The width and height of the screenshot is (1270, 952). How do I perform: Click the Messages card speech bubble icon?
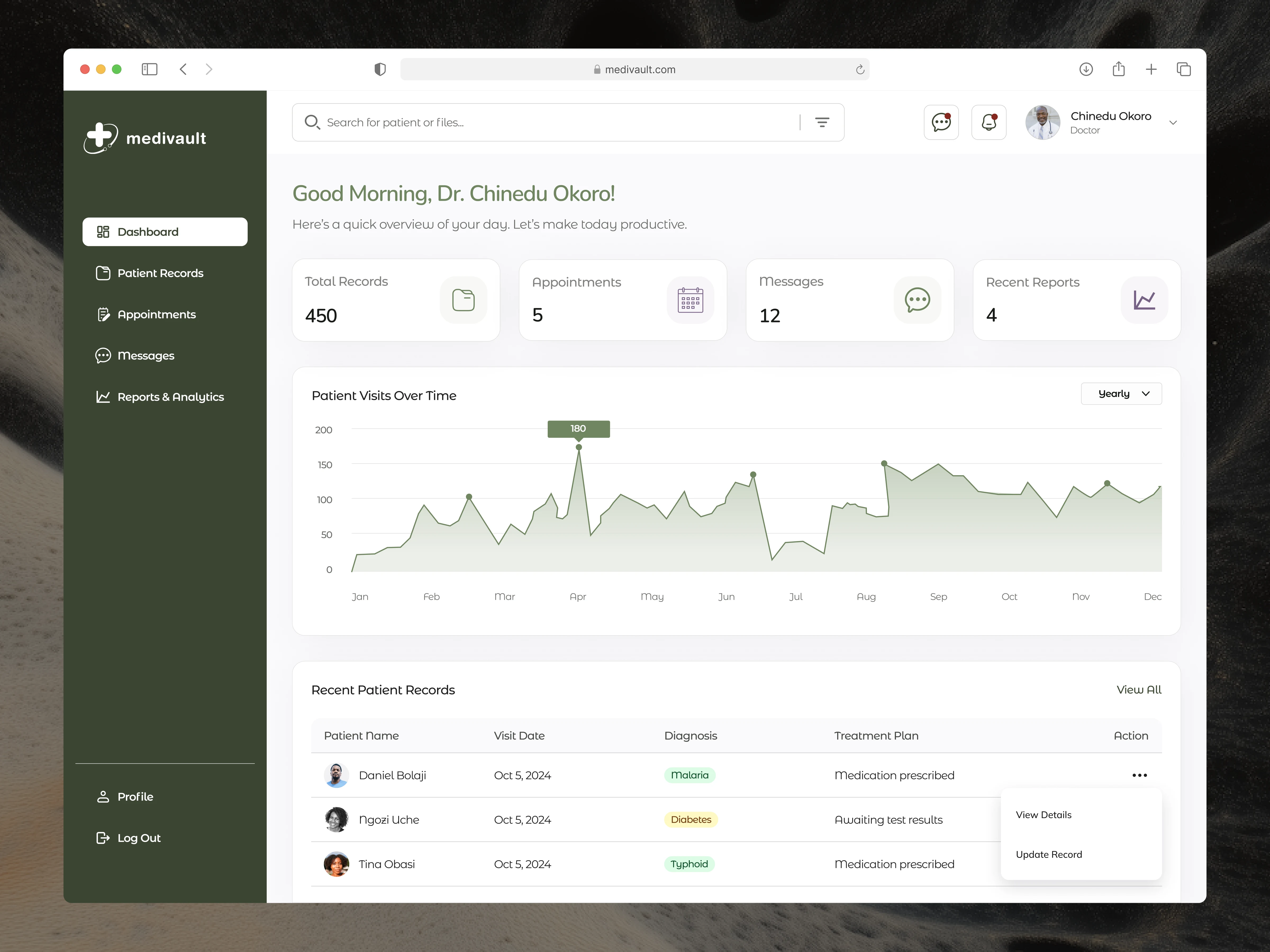point(917,300)
